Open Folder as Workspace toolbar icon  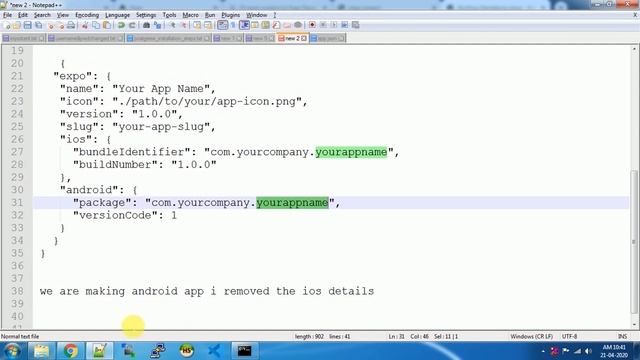tap(287, 25)
